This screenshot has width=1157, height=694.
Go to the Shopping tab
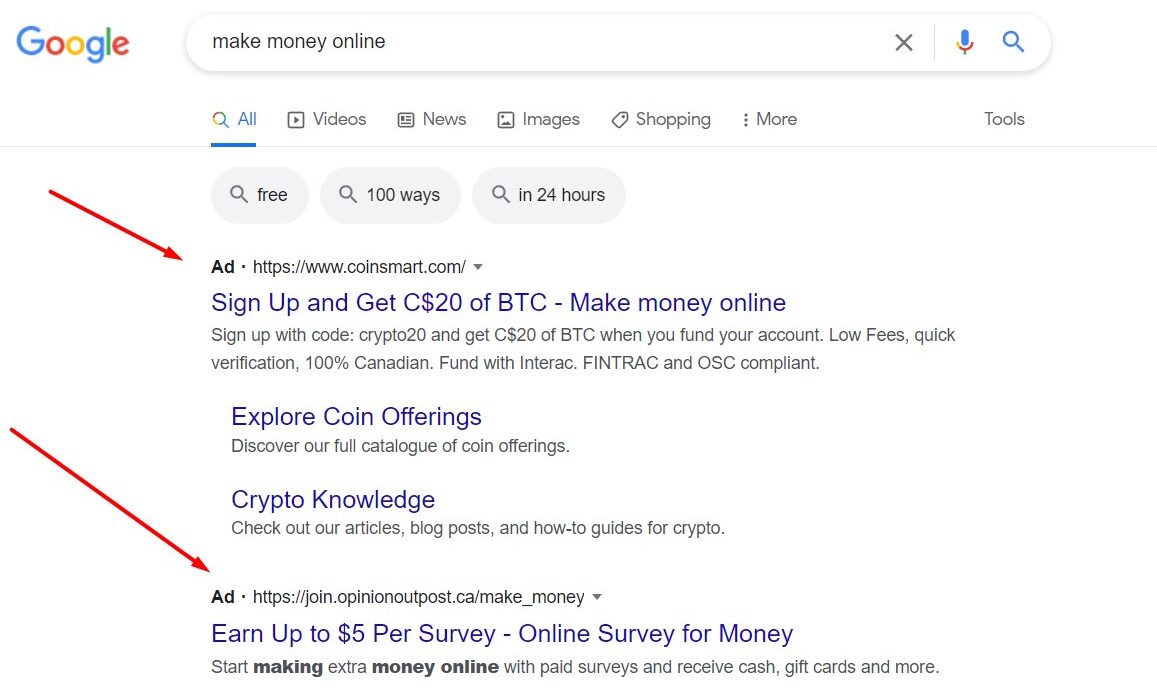[x=661, y=119]
